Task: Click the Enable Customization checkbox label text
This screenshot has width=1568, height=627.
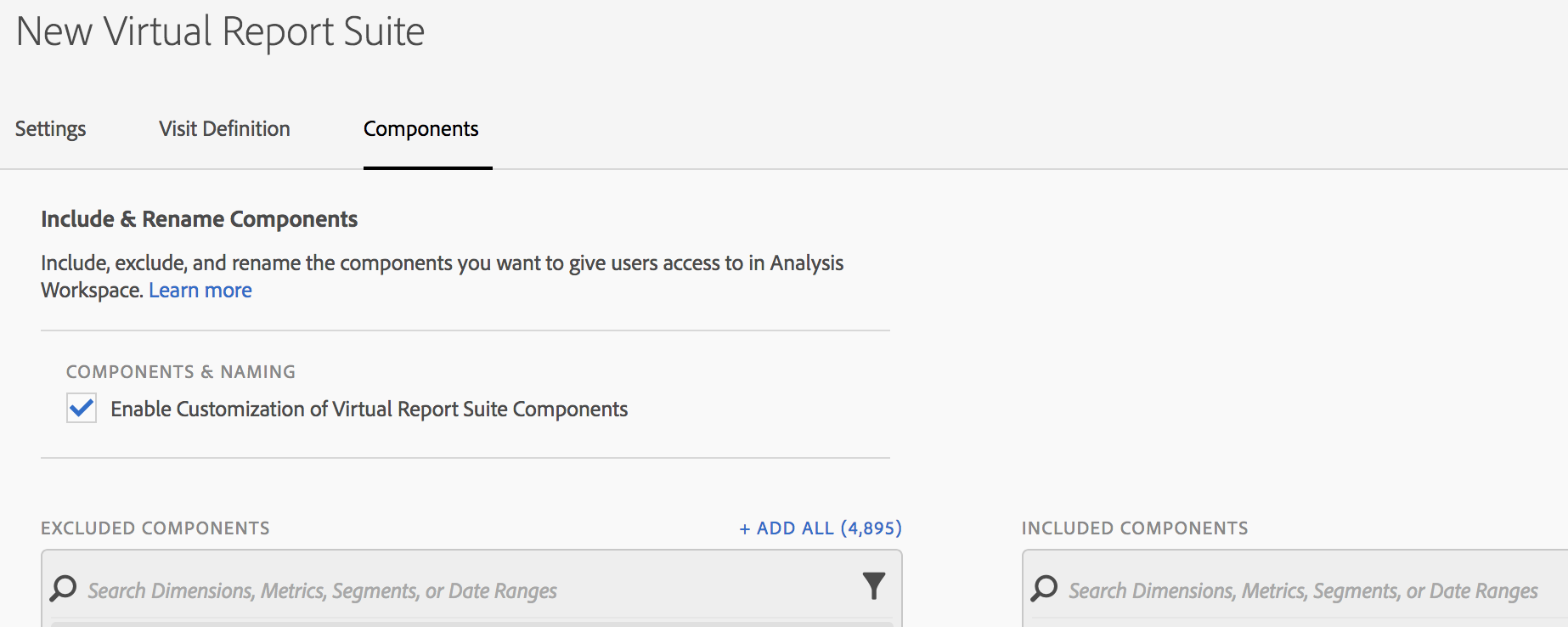Action: point(369,410)
